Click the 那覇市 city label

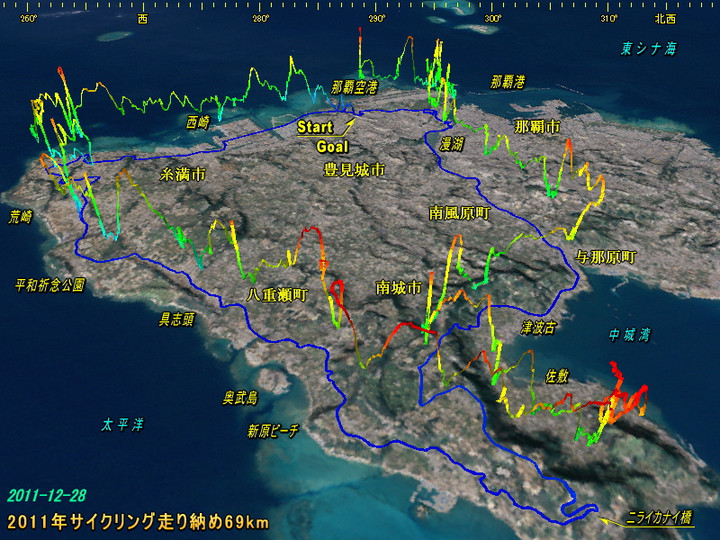(537, 126)
